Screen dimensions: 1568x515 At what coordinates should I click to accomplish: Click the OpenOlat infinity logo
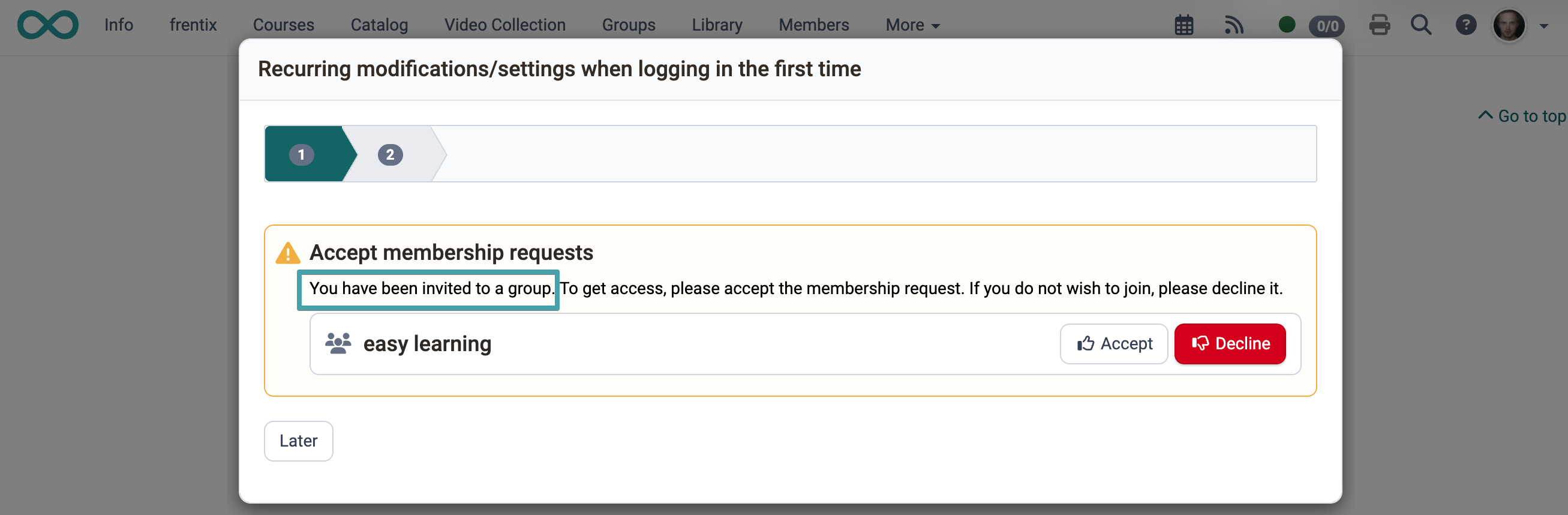click(47, 25)
